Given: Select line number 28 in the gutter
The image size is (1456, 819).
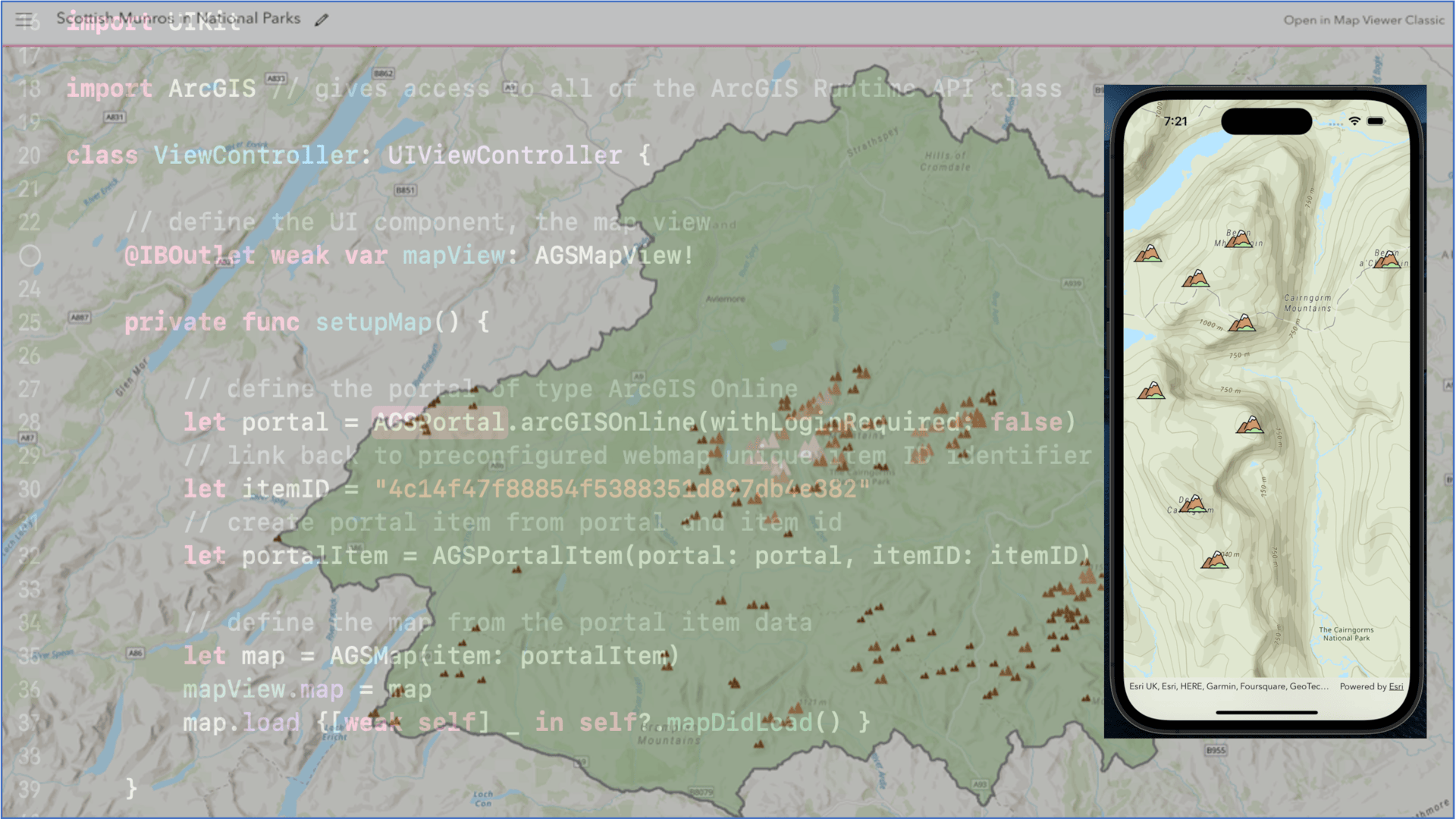Looking at the screenshot, I should click(x=30, y=422).
